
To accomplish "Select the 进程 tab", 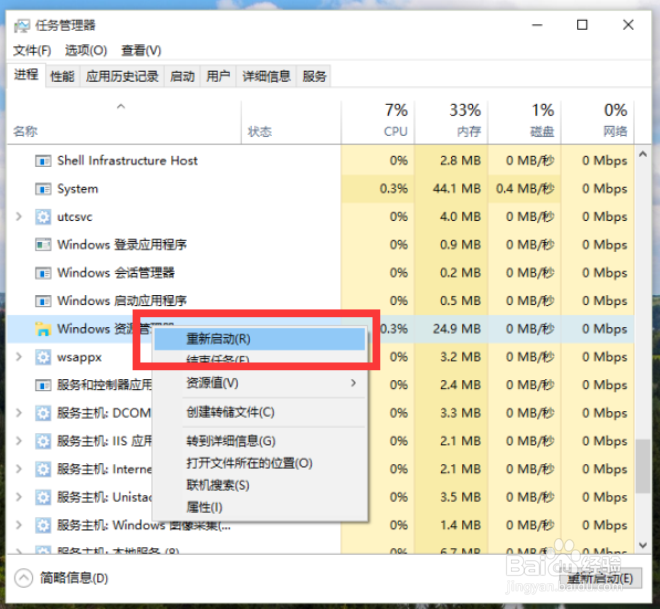I will pyautogui.click(x=26, y=75).
